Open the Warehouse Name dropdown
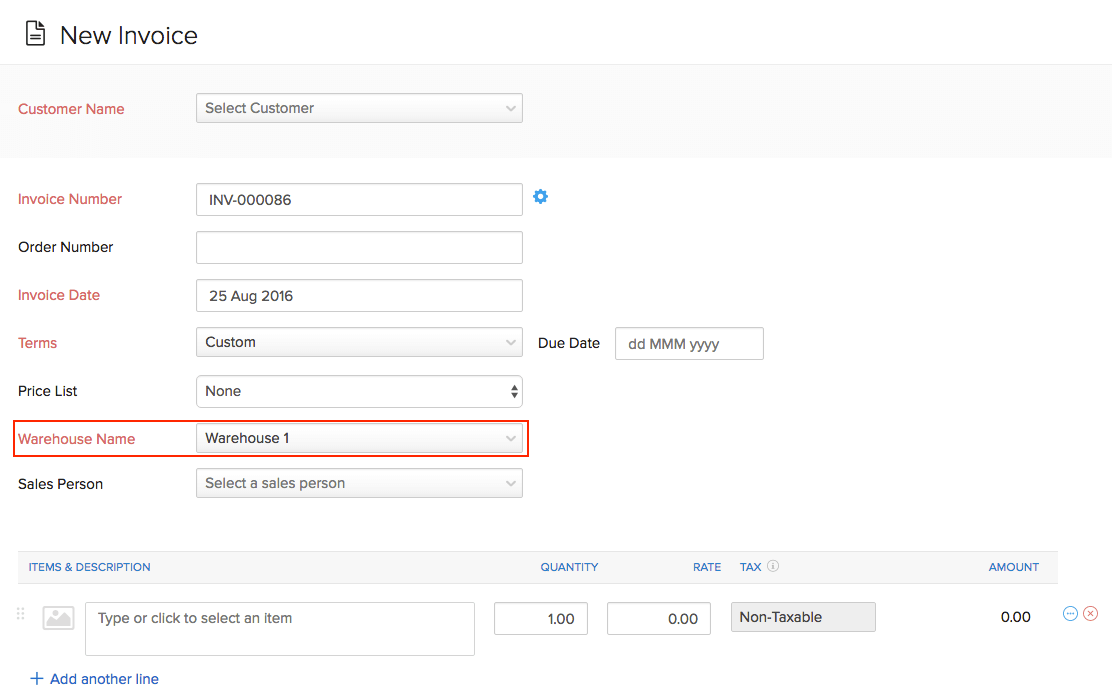This screenshot has width=1112, height=695. (360, 438)
